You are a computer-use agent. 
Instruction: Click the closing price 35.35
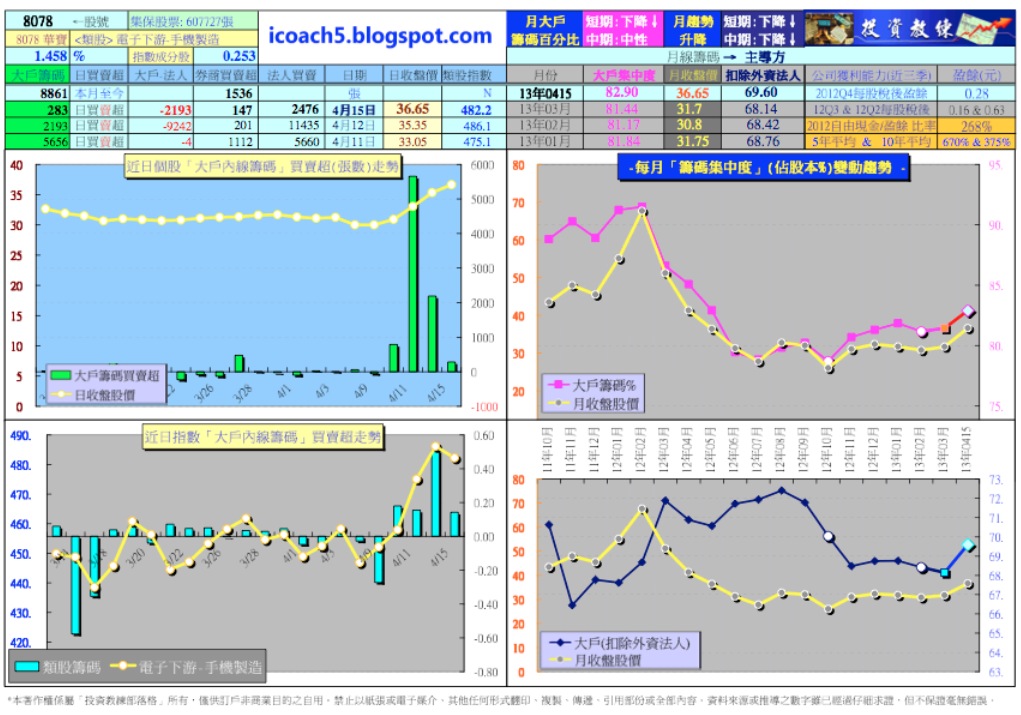click(412, 125)
